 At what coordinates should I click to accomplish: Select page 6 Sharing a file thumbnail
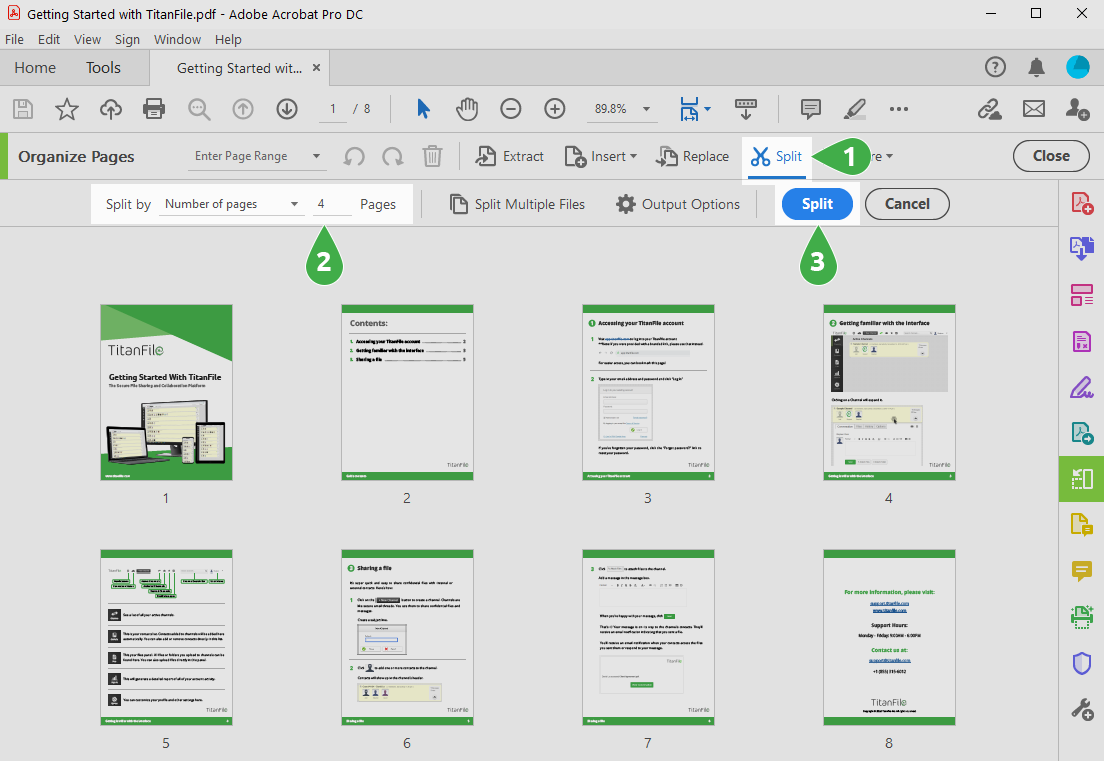coord(407,638)
